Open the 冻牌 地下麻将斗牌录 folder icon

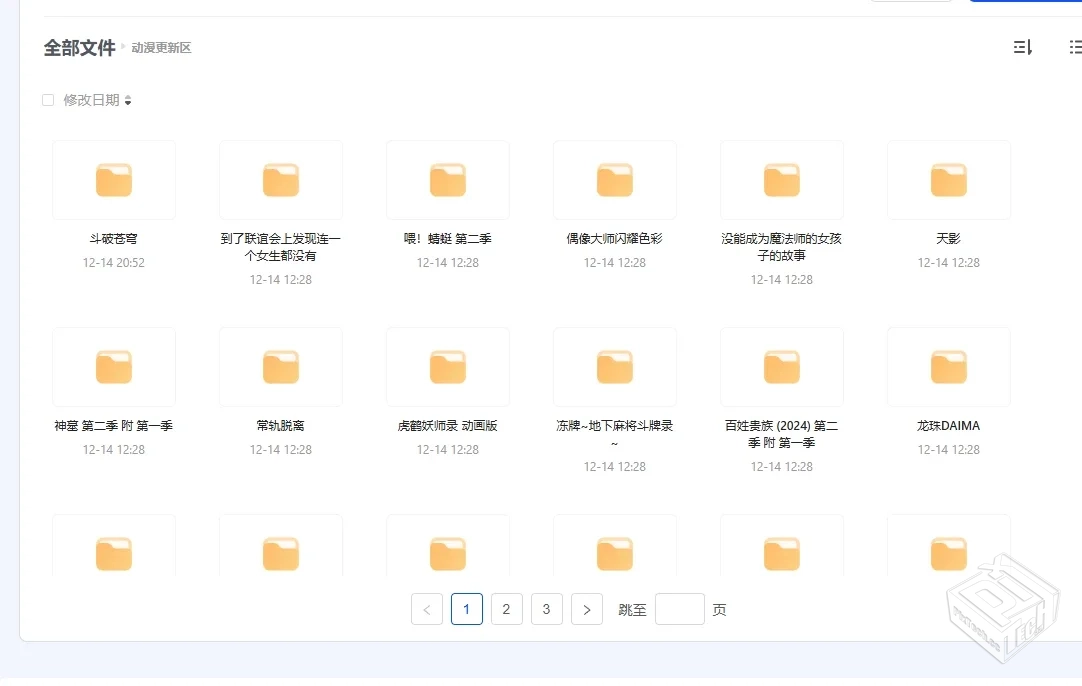[x=614, y=366]
